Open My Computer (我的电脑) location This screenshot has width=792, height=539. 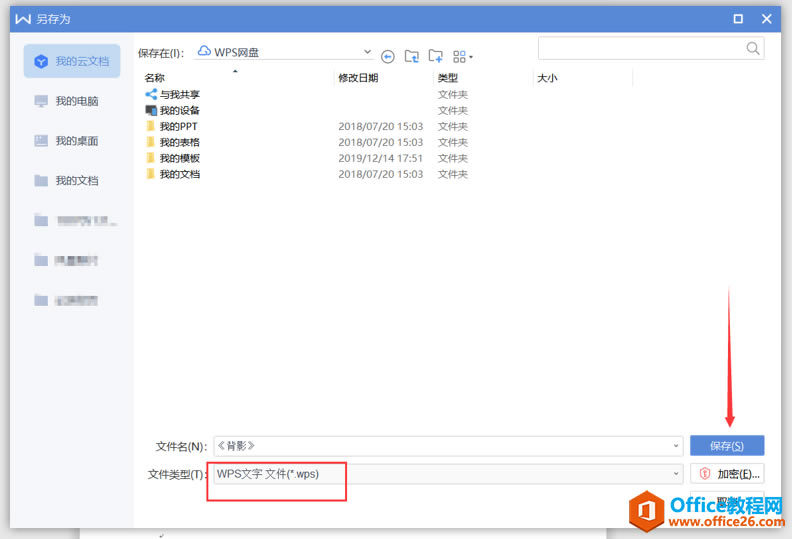tap(66, 101)
